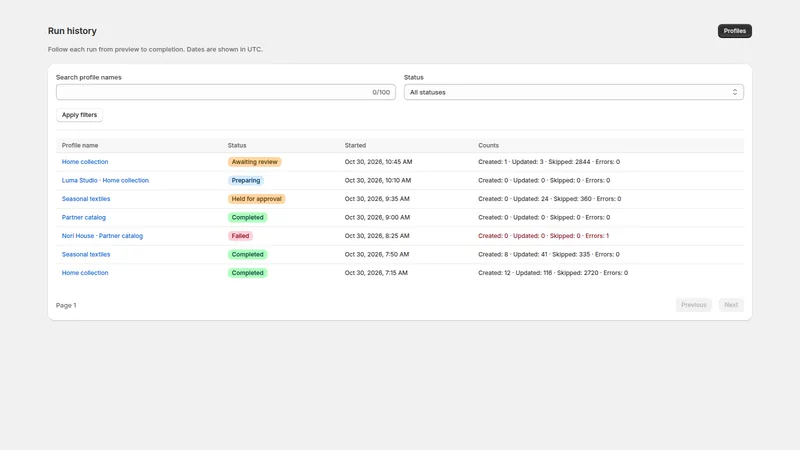Click the Oct 30, 2026, 7:15 AM timestamp
This screenshot has width=800, height=450.
tap(376, 273)
